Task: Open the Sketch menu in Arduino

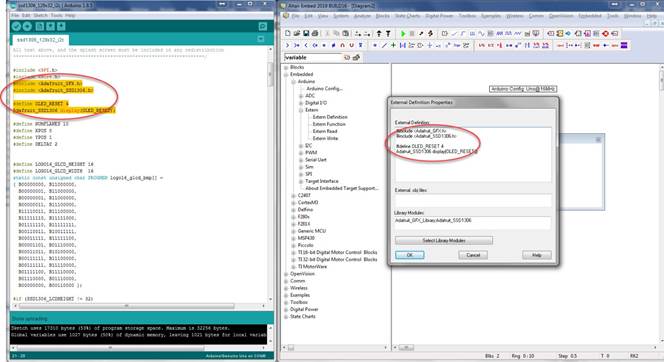Action: [x=41, y=15]
